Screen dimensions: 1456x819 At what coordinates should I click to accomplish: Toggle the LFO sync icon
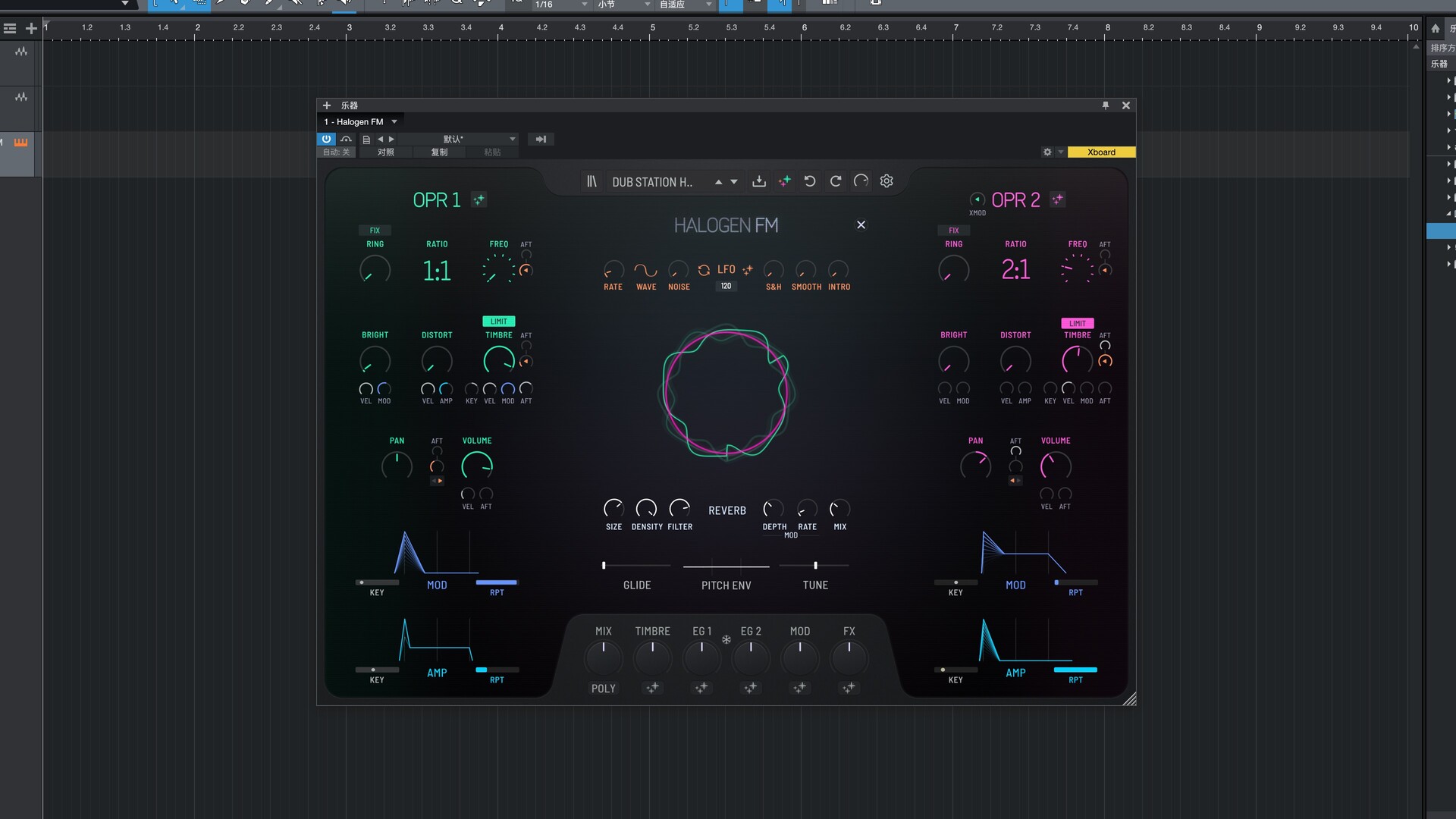click(704, 270)
